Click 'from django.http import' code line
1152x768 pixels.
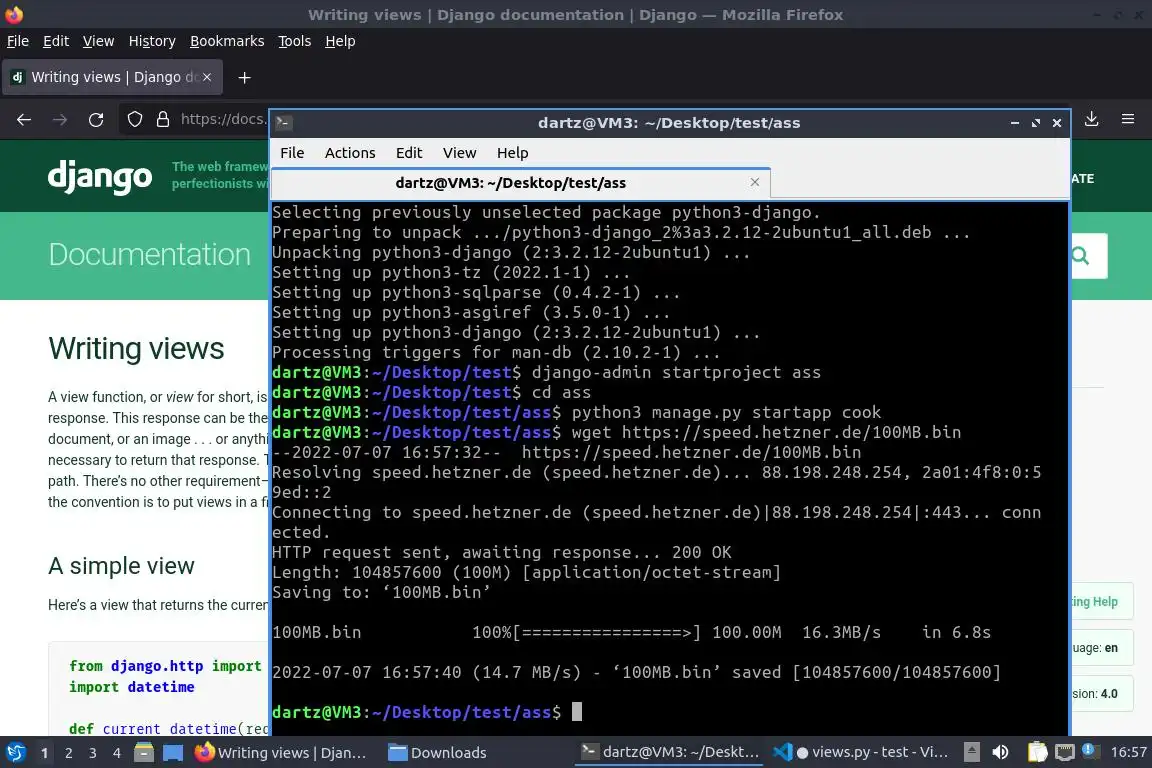(165, 666)
